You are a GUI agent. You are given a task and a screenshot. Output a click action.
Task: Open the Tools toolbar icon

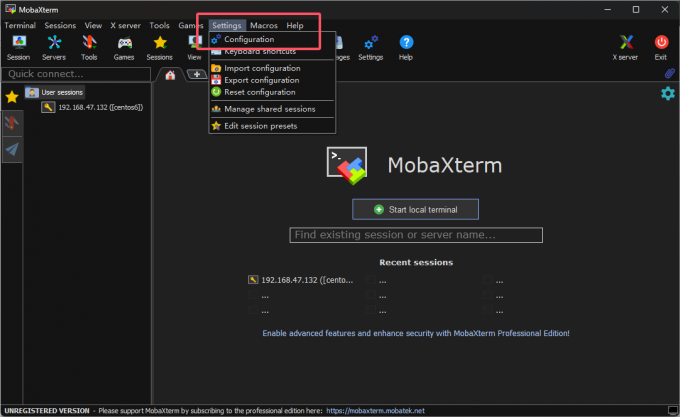pos(89,48)
